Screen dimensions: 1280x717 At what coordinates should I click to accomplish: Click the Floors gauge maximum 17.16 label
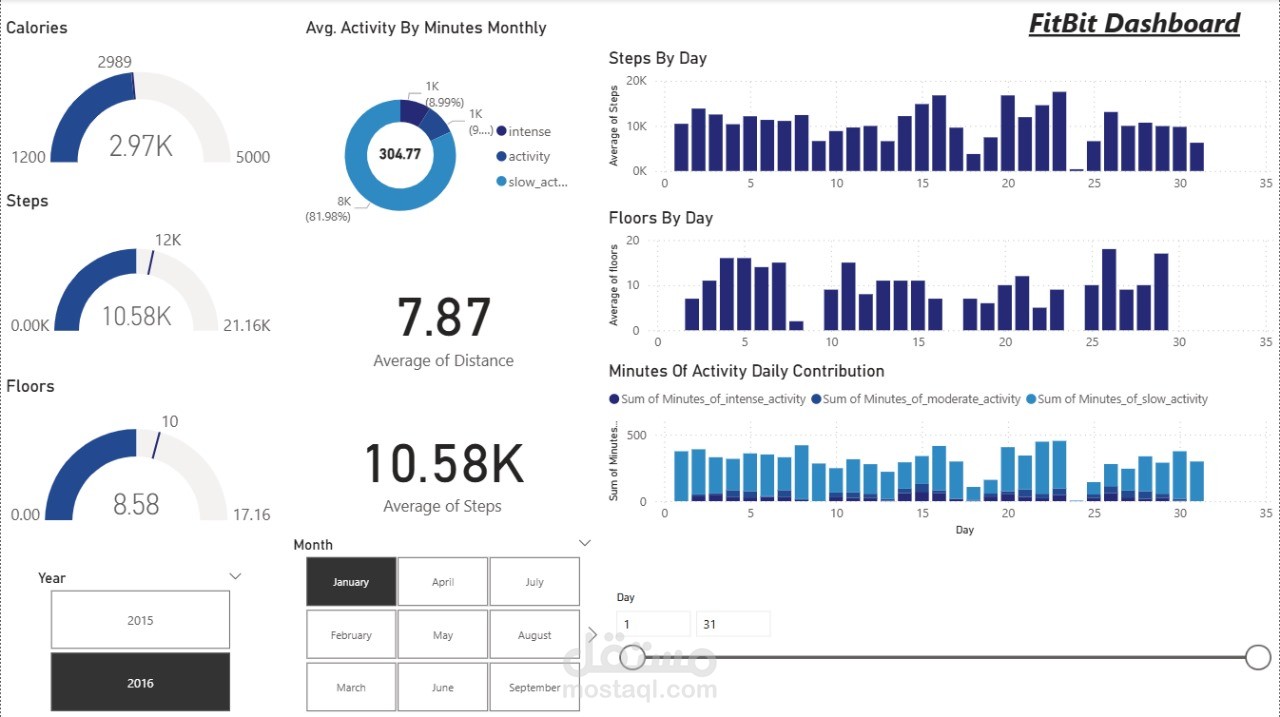click(x=252, y=514)
